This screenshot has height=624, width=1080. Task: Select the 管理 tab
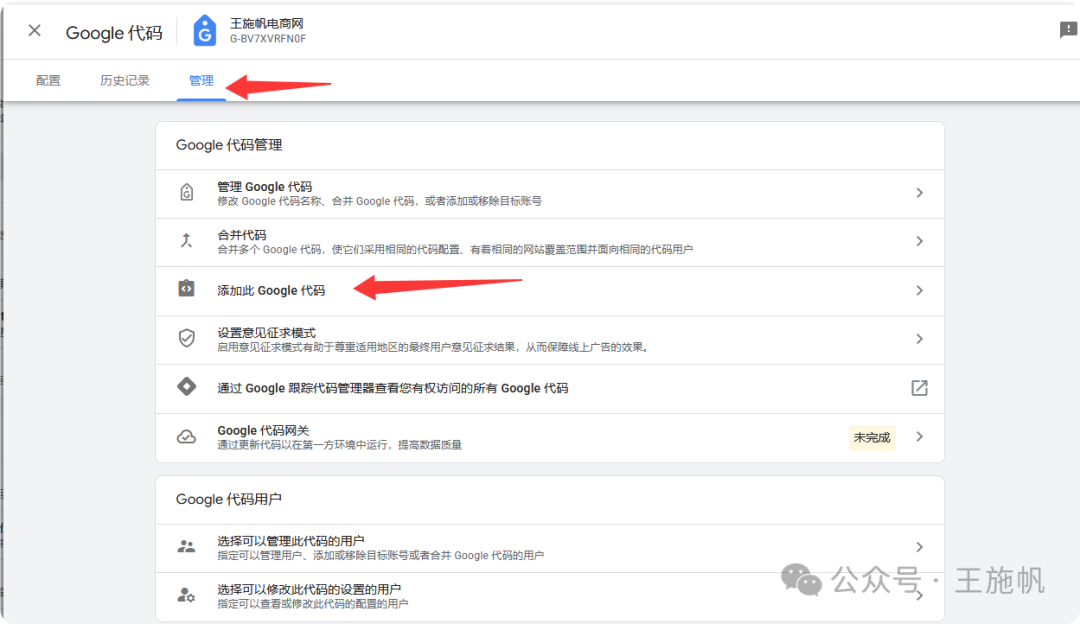pyautogui.click(x=201, y=81)
